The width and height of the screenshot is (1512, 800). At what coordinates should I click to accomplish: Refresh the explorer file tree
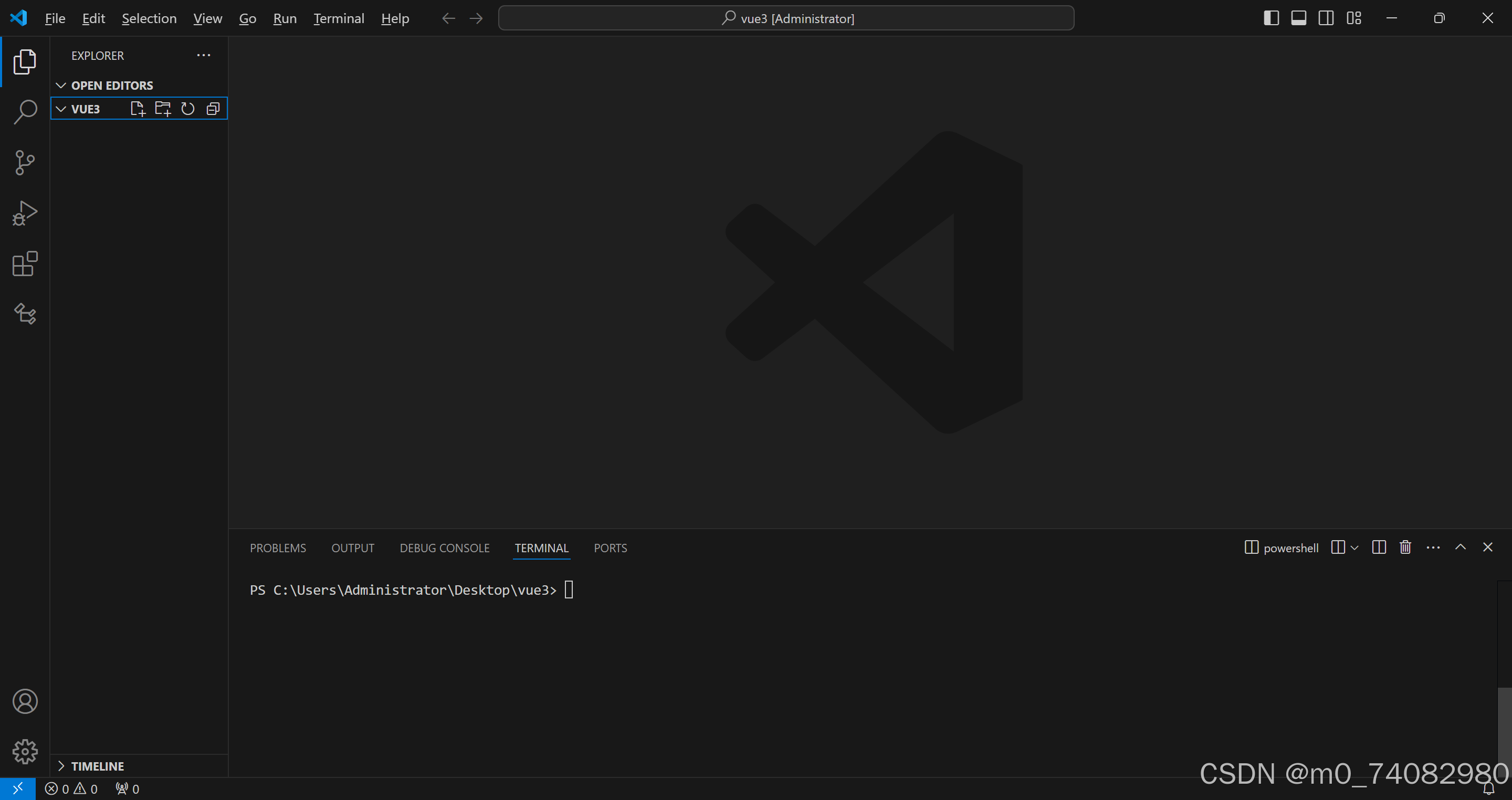[188, 109]
